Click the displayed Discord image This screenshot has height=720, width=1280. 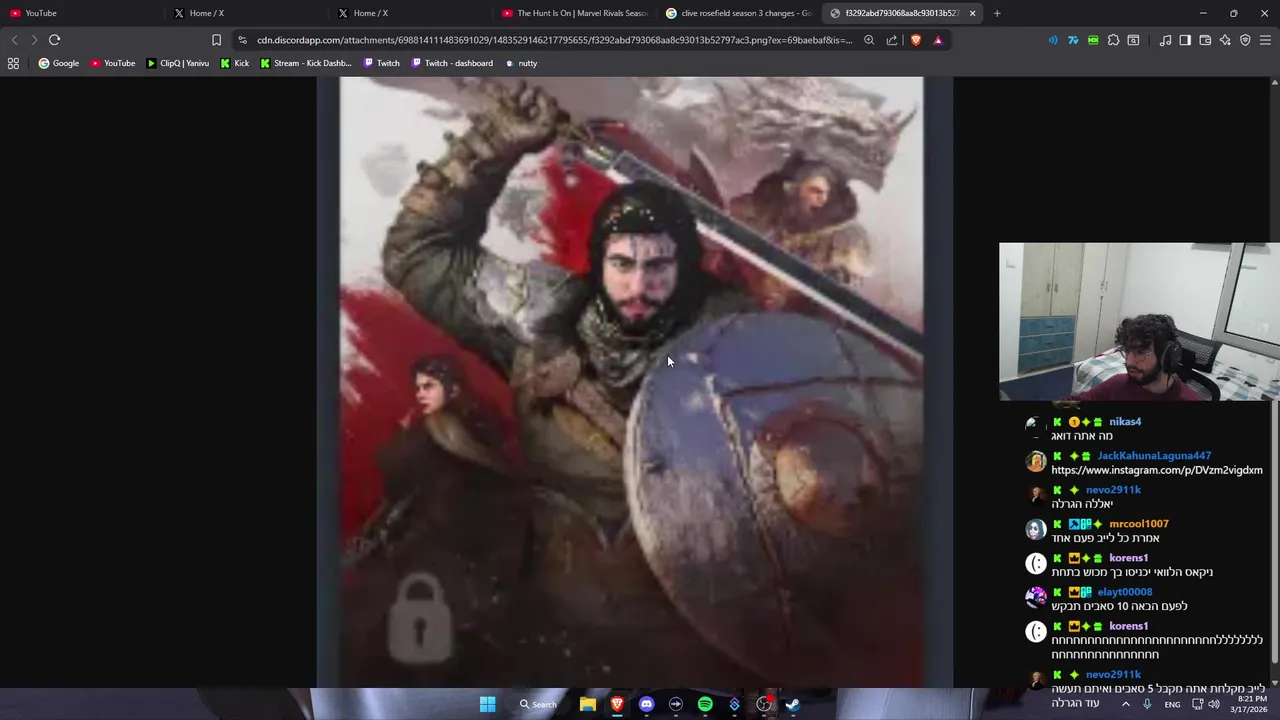[634, 382]
